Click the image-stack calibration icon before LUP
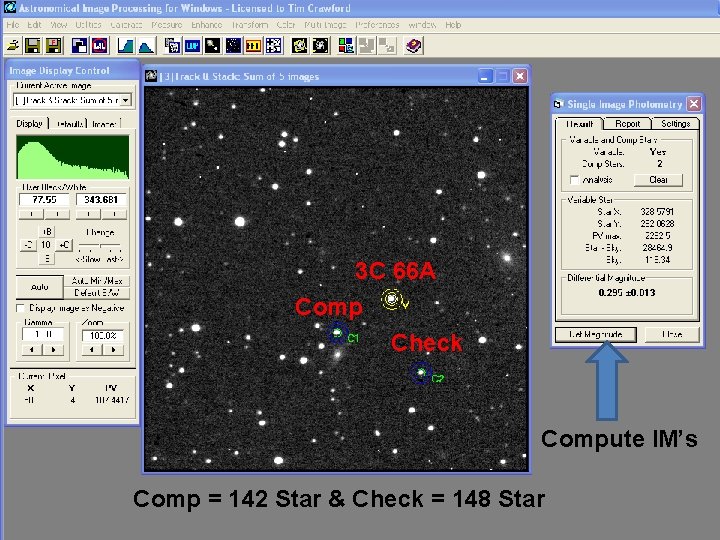Image resolution: width=720 pixels, height=540 pixels. [x=172, y=45]
